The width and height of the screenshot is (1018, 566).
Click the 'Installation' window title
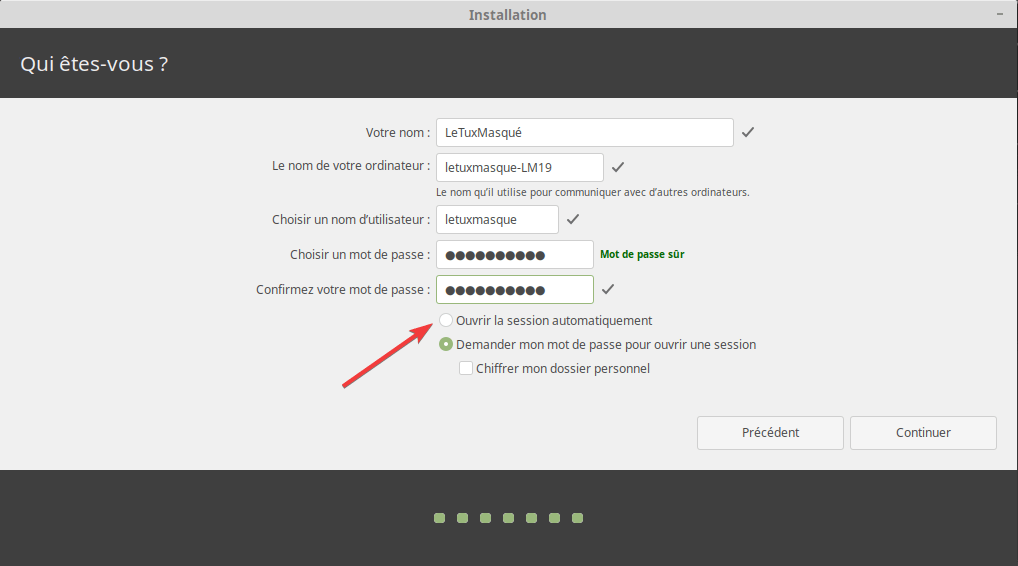pos(508,15)
